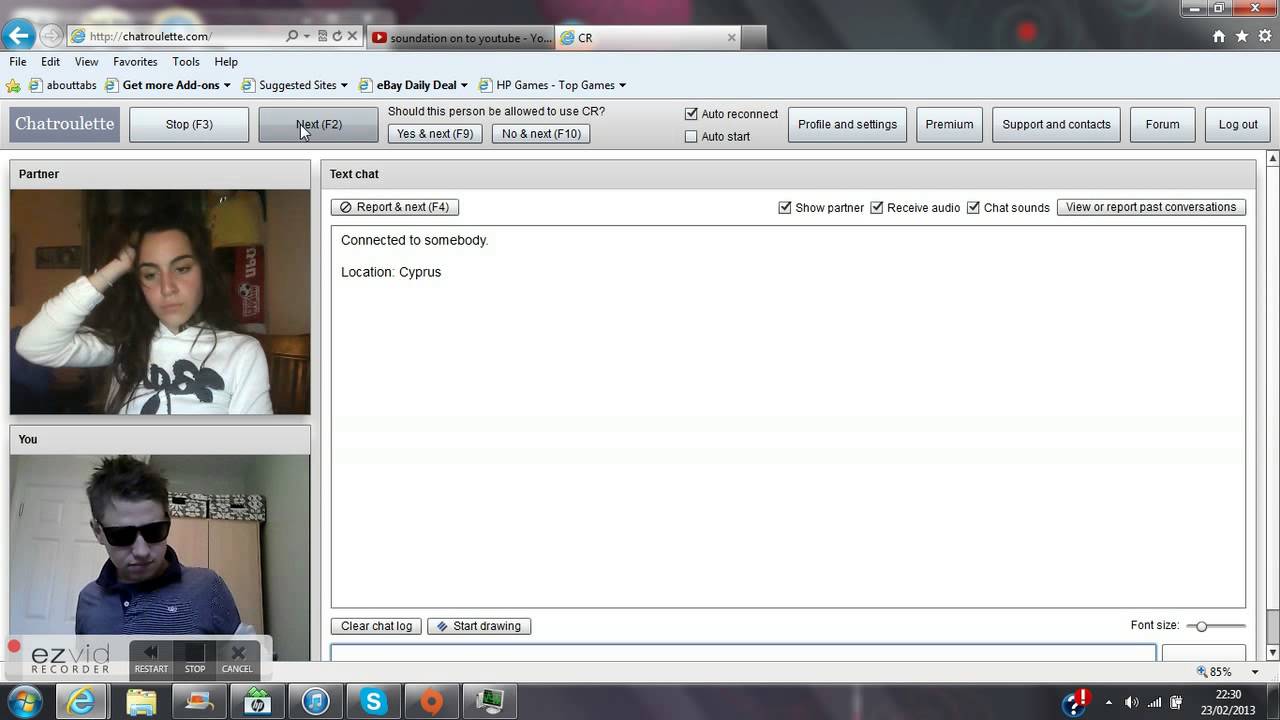Open Origin from the taskbar

[x=432, y=702]
